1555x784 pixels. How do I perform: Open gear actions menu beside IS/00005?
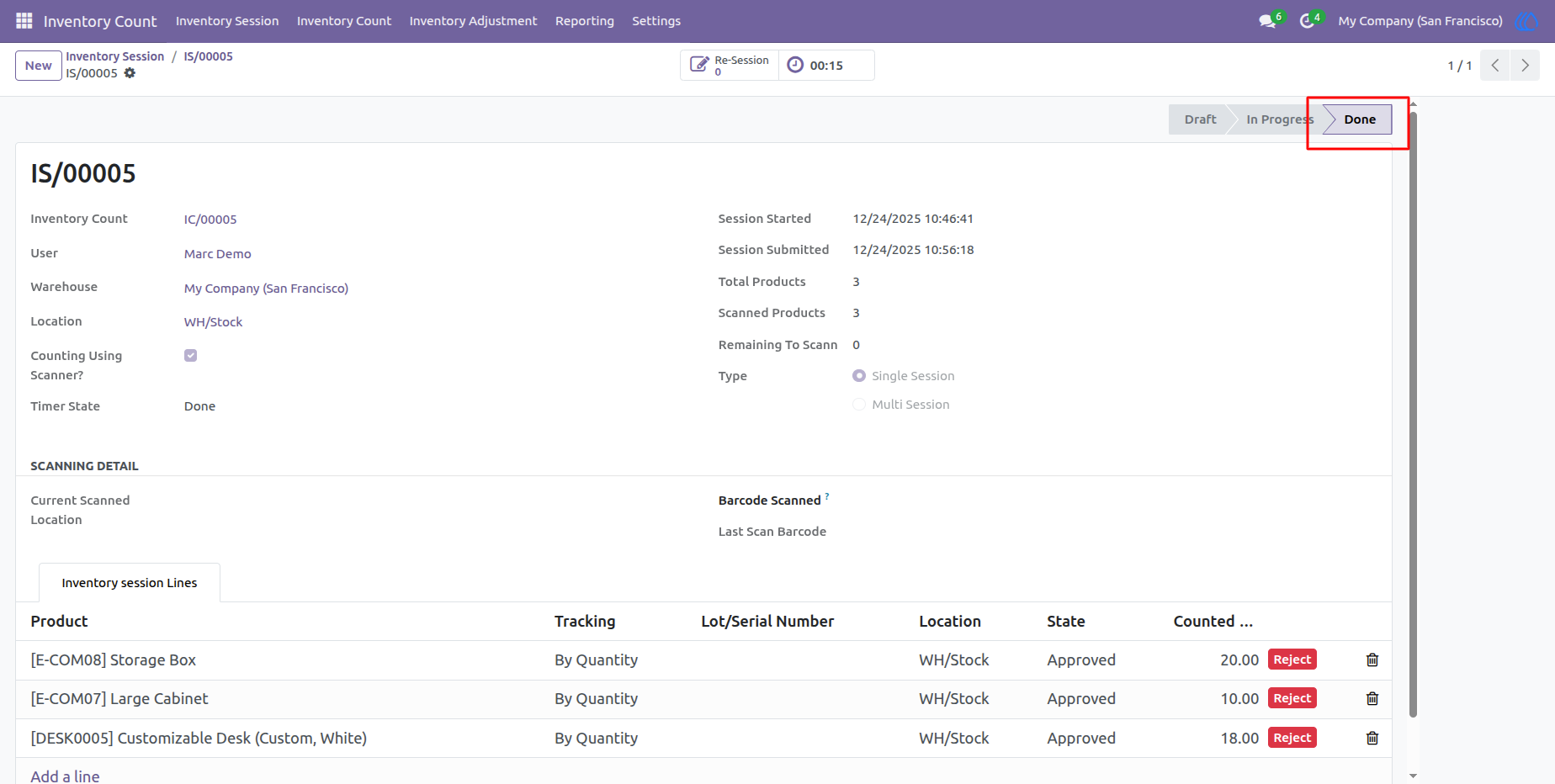pyautogui.click(x=130, y=73)
